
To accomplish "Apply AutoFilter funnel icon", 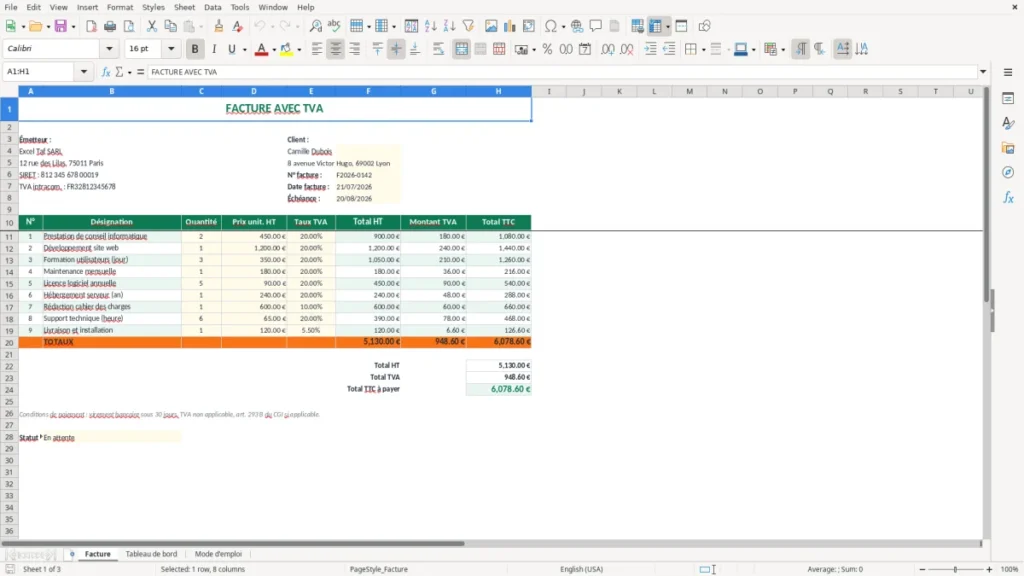I will pos(468,26).
